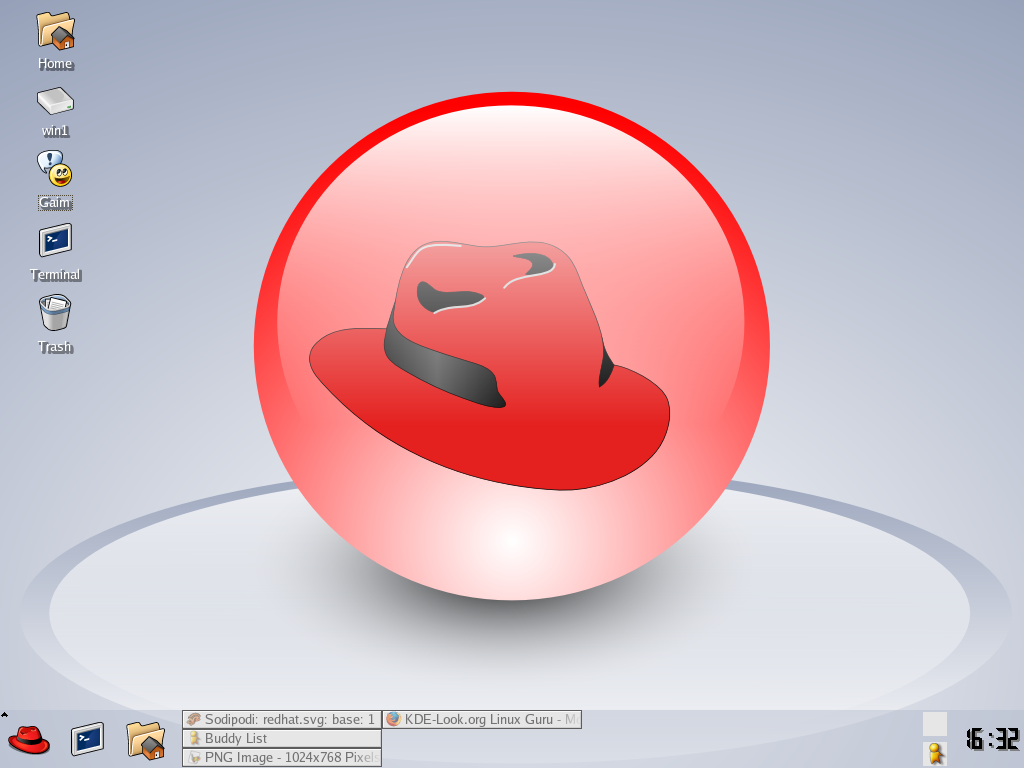Switch to Sodipodi redhat.svg window

coord(281,719)
